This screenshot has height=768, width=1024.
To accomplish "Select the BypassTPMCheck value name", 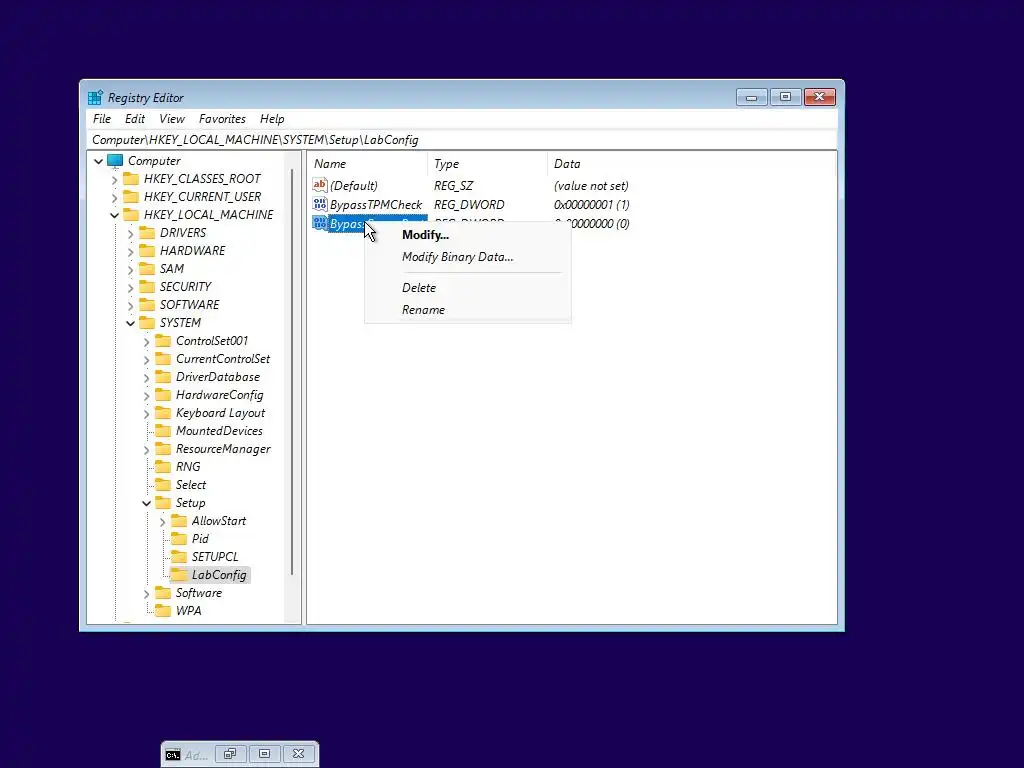I will coord(376,204).
